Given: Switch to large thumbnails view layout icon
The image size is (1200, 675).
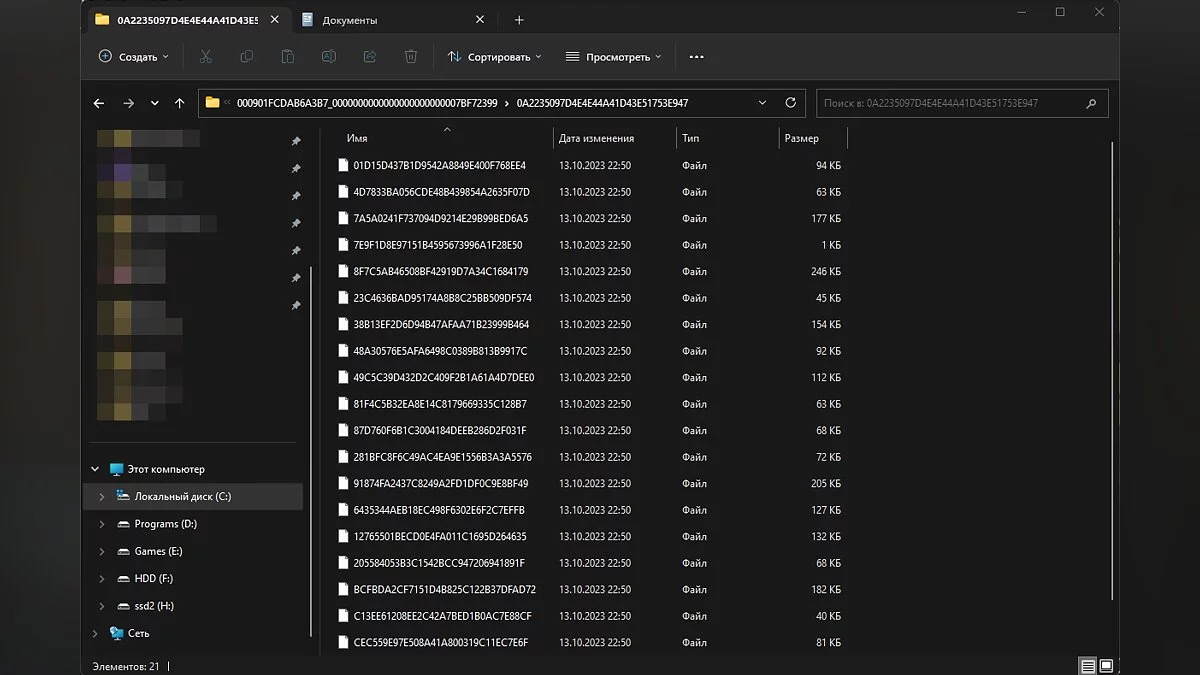Looking at the screenshot, I should tap(1107, 666).
